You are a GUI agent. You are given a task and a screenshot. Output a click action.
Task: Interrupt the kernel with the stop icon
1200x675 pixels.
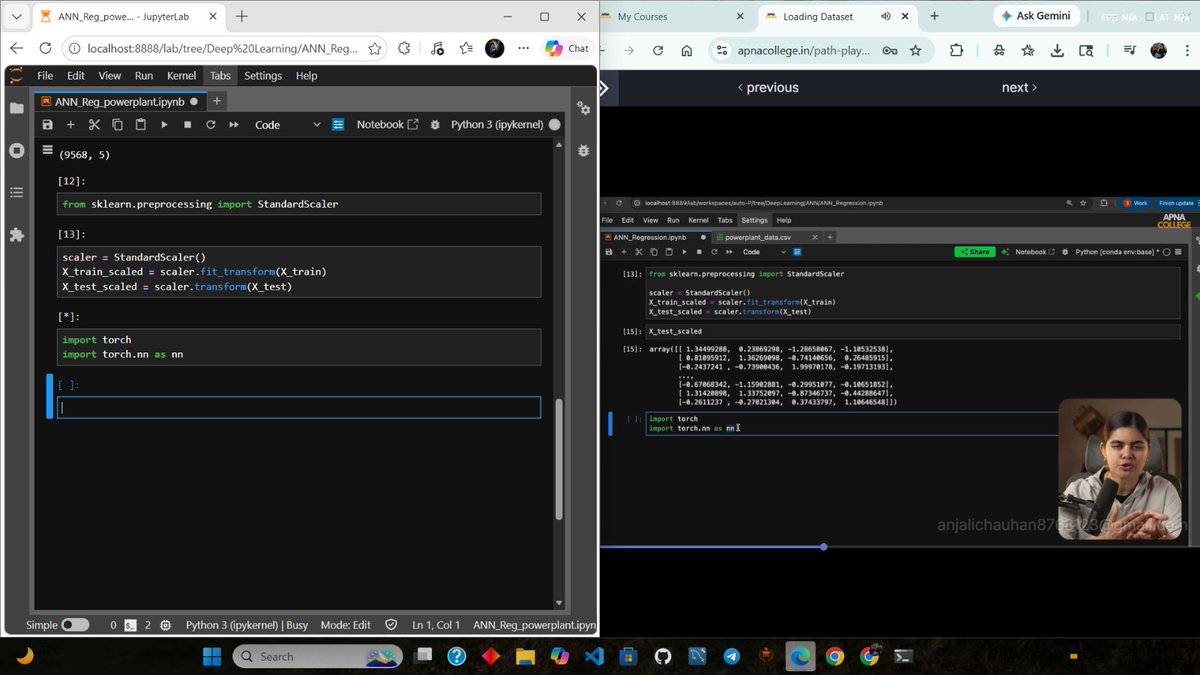(x=187, y=125)
